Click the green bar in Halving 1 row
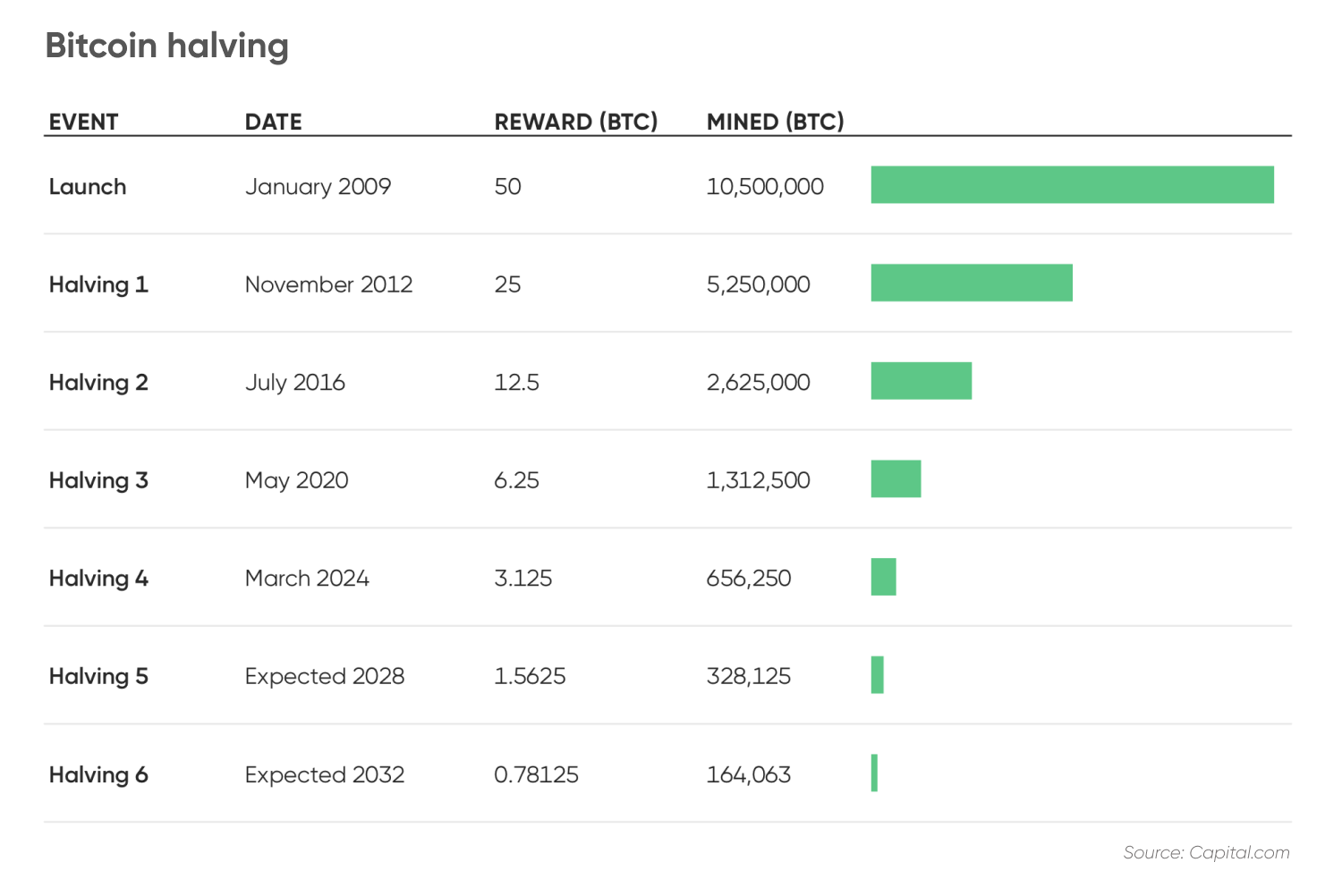Viewport: 1342px width, 896px height. [x=972, y=283]
